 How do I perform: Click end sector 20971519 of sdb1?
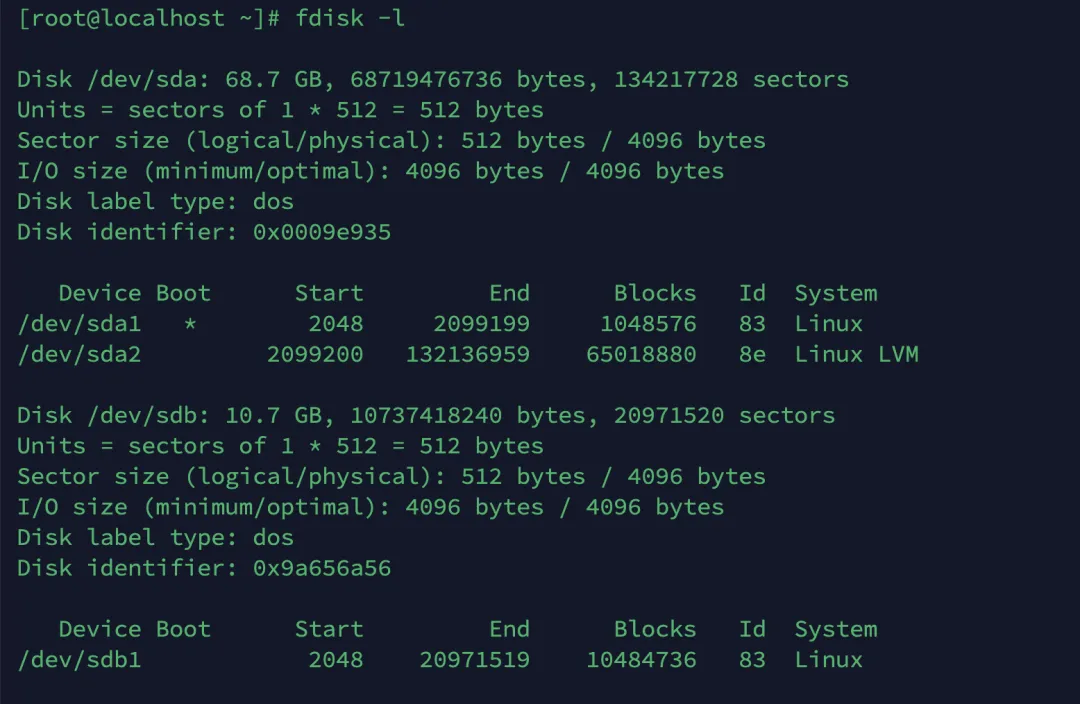click(x=474, y=660)
